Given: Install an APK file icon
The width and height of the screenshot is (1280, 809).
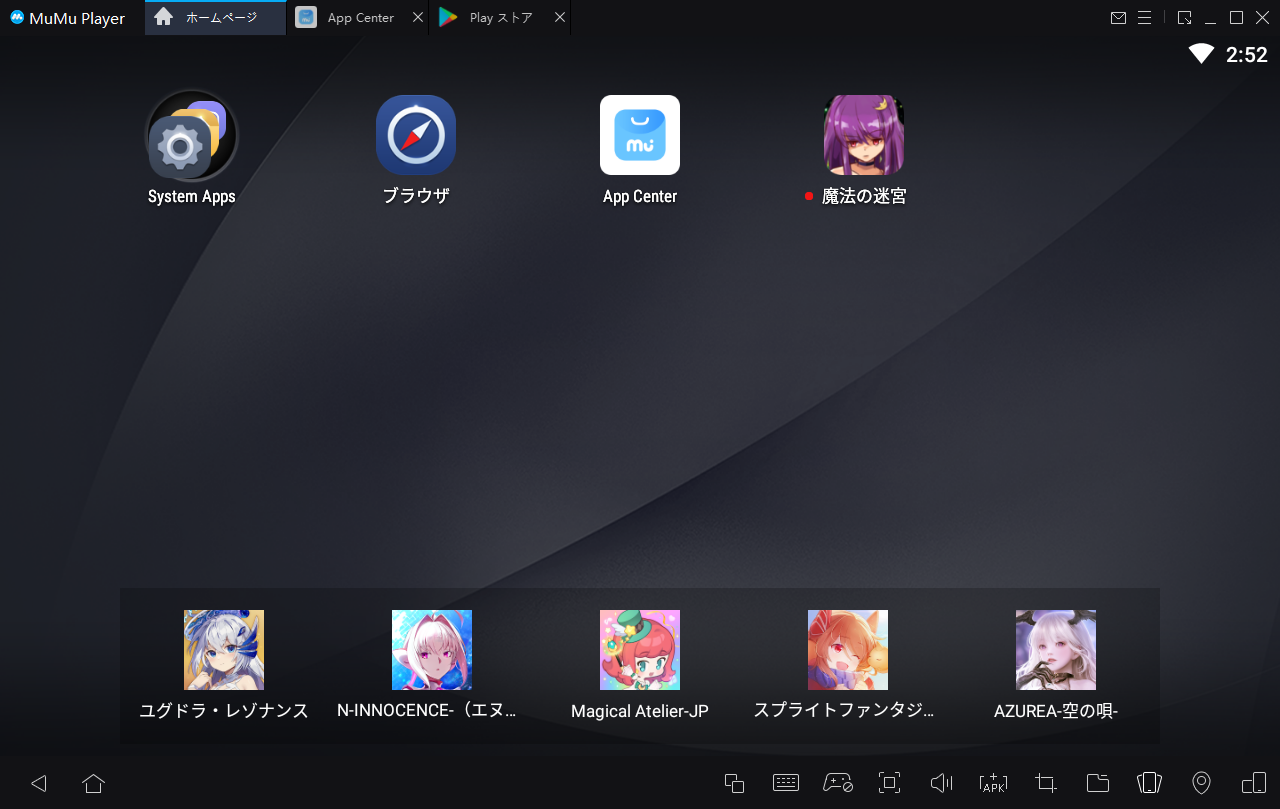Looking at the screenshot, I should tap(994, 783).
